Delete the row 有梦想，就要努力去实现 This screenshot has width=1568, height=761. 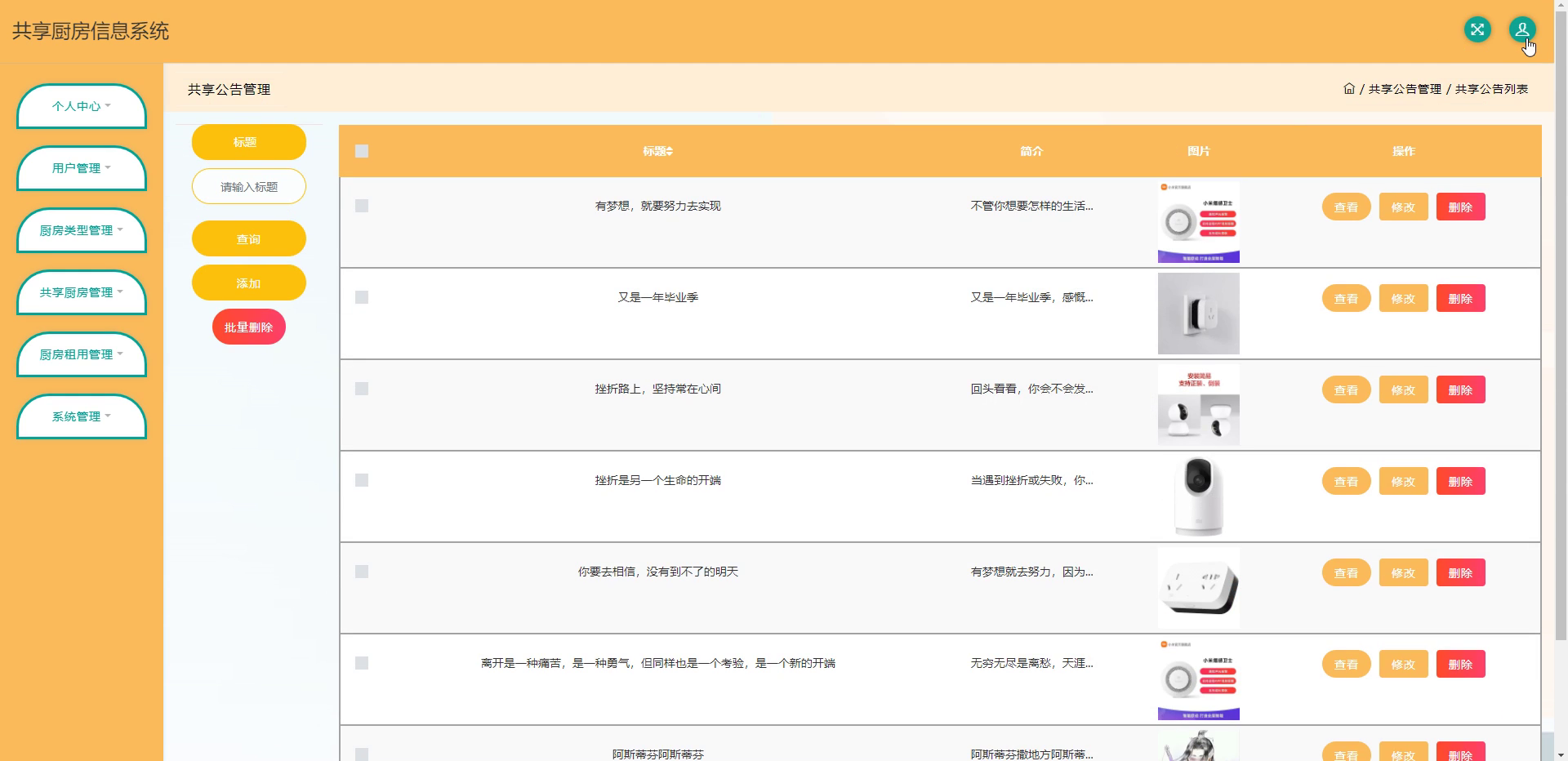coord(1460,207)
